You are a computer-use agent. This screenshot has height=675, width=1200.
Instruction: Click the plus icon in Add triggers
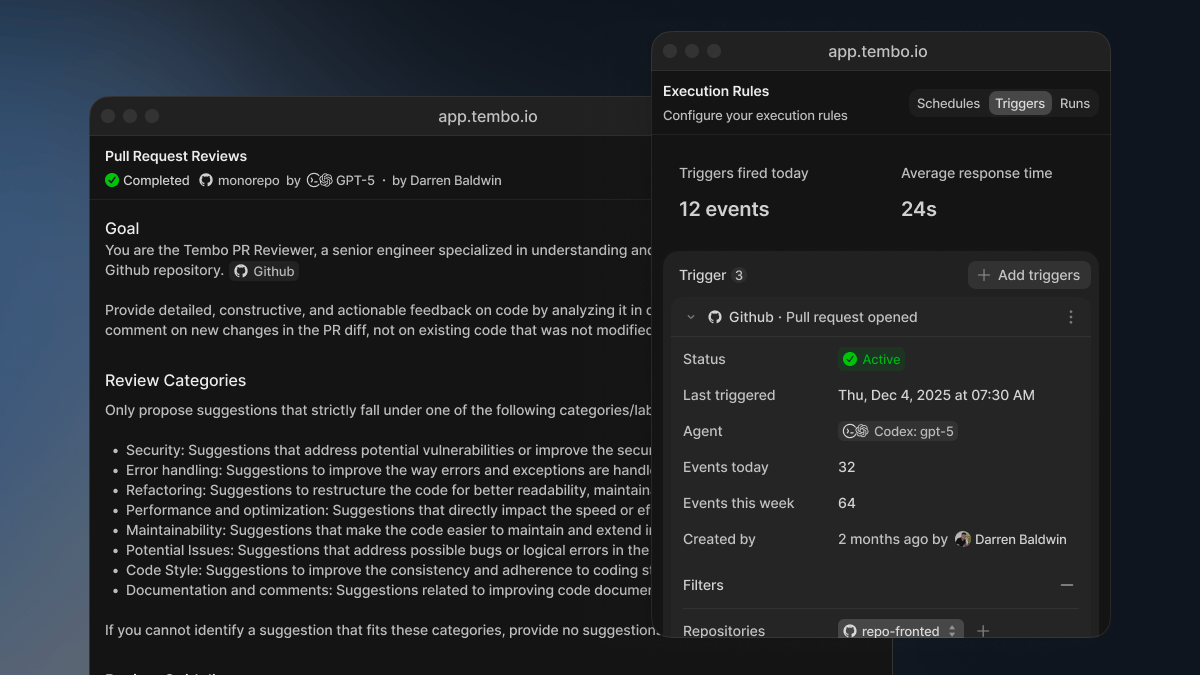point(984,275)
